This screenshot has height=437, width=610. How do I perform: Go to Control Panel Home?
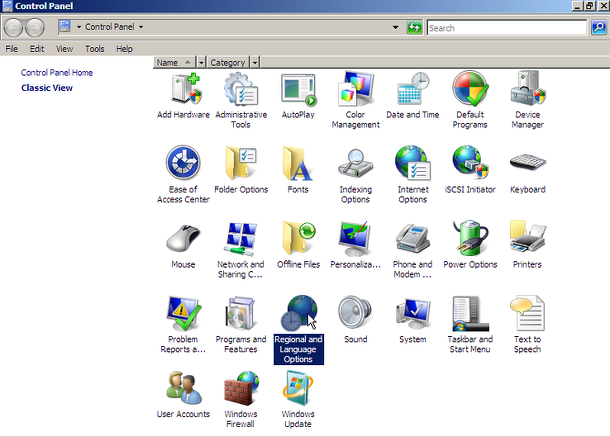pyautogui.click(x=57, y=72)
